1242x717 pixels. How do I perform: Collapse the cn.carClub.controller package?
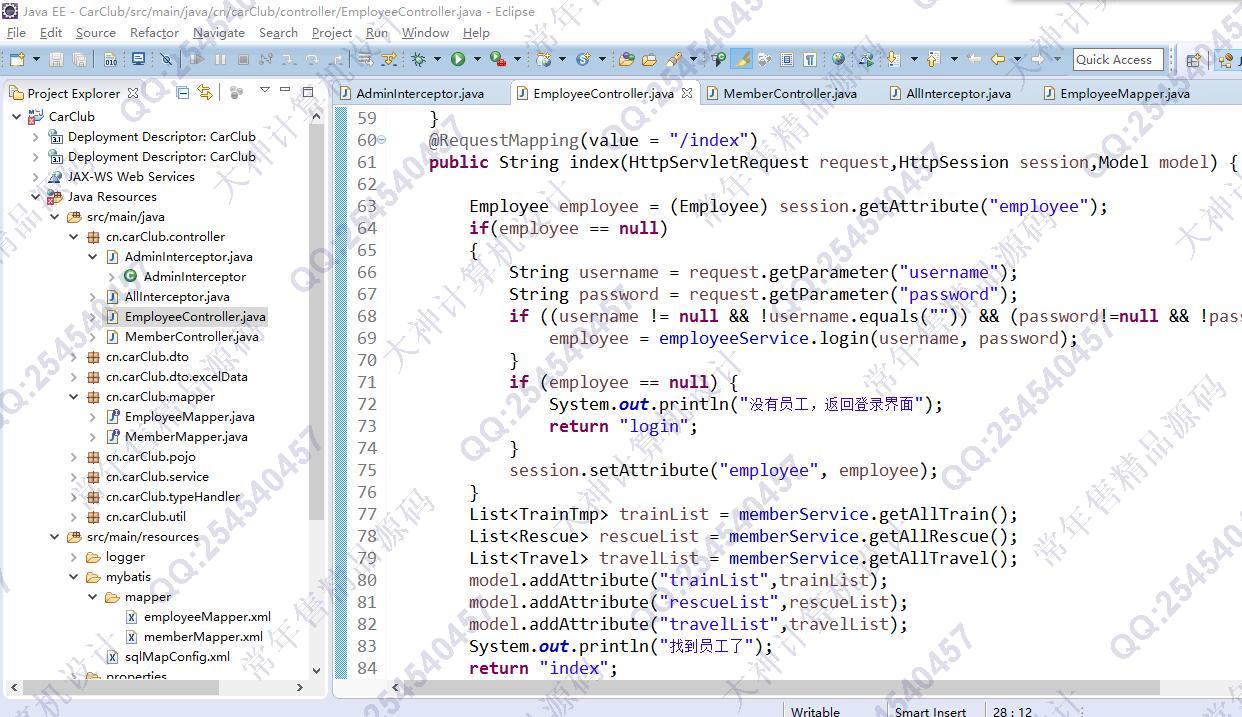point(74,237)
